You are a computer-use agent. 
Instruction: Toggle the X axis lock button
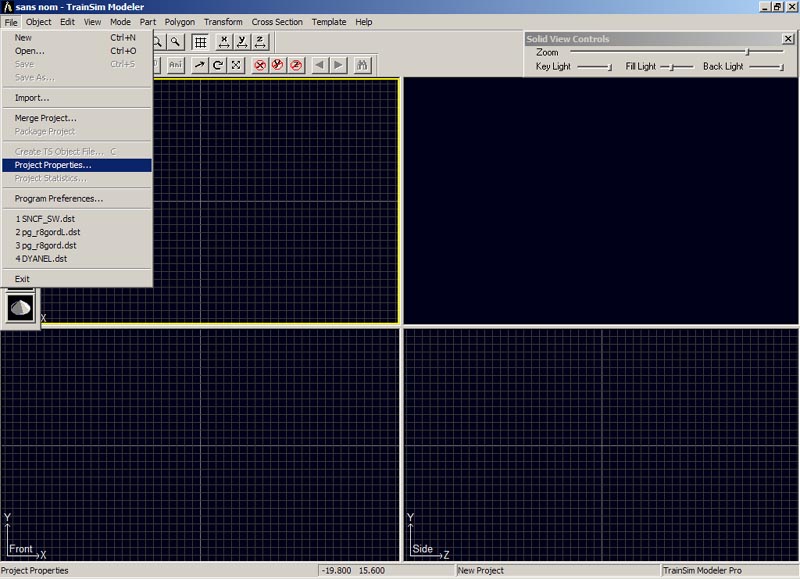(260, 65)
